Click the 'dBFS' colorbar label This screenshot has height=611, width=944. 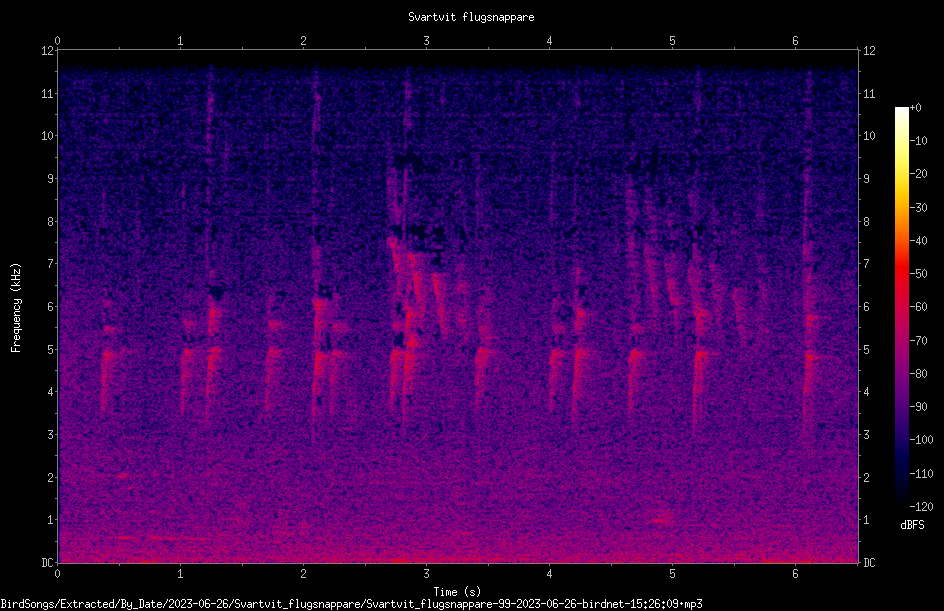(912, 525)
